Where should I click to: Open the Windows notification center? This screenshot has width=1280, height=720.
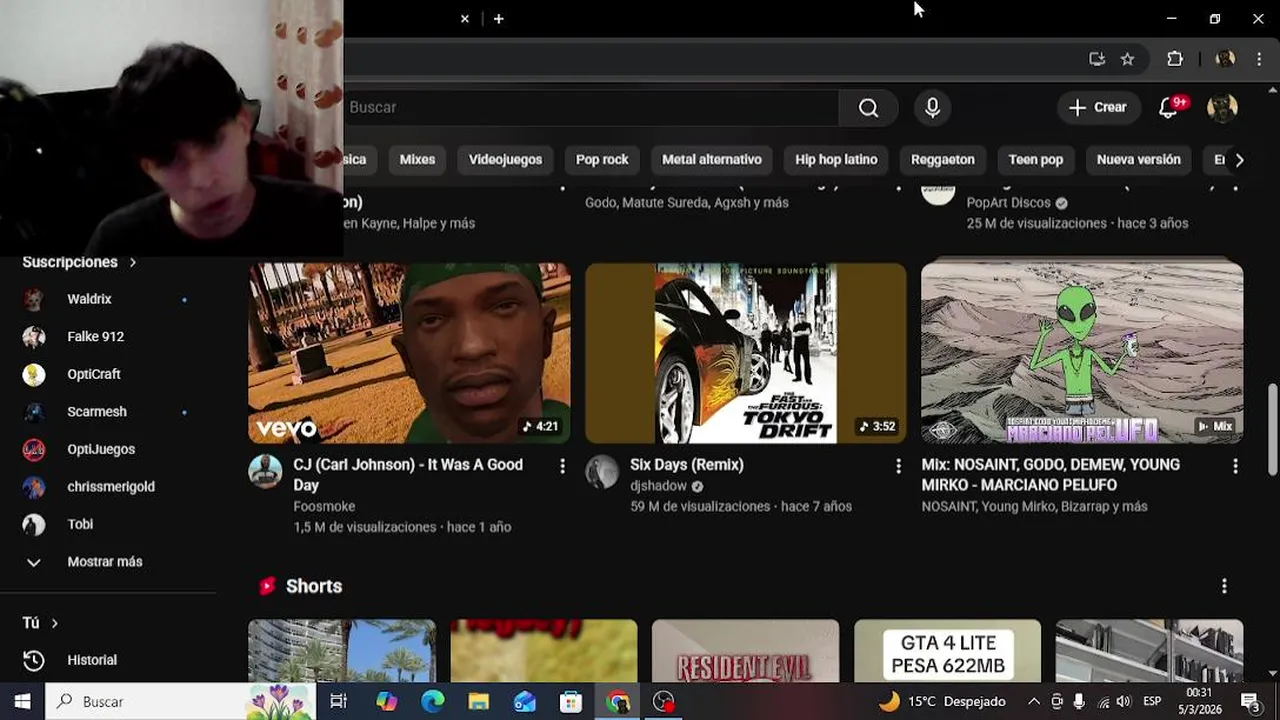(x=1250, y=702)
